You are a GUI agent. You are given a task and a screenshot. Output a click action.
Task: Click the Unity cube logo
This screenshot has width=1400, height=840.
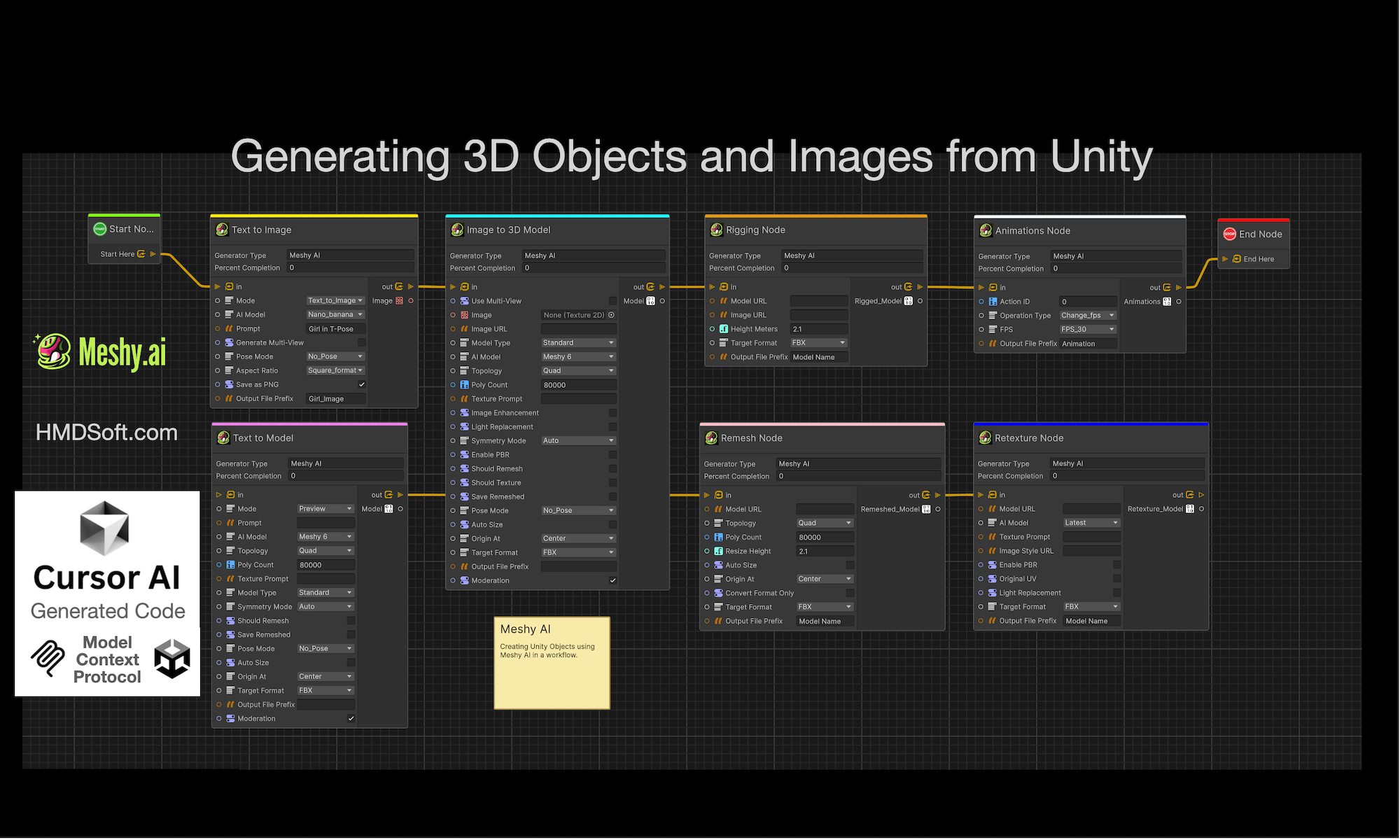point(172,659)
